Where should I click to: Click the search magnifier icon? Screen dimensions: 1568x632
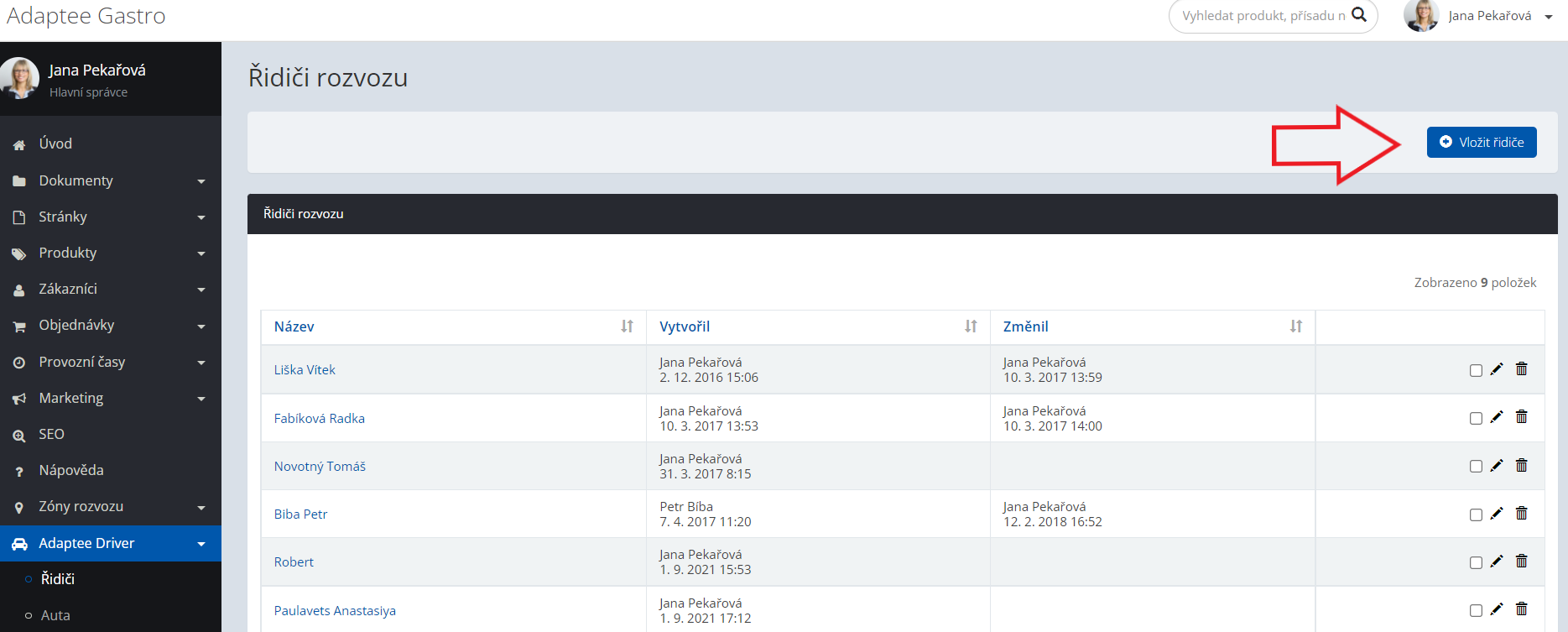click(x=1359, y=15)
